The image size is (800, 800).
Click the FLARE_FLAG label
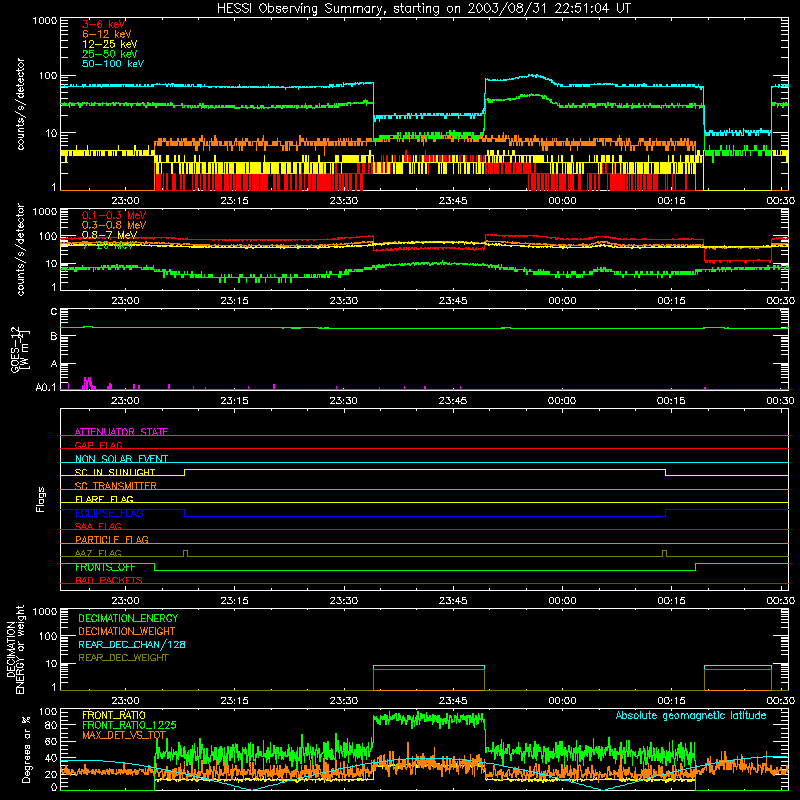tap(104, 499)
